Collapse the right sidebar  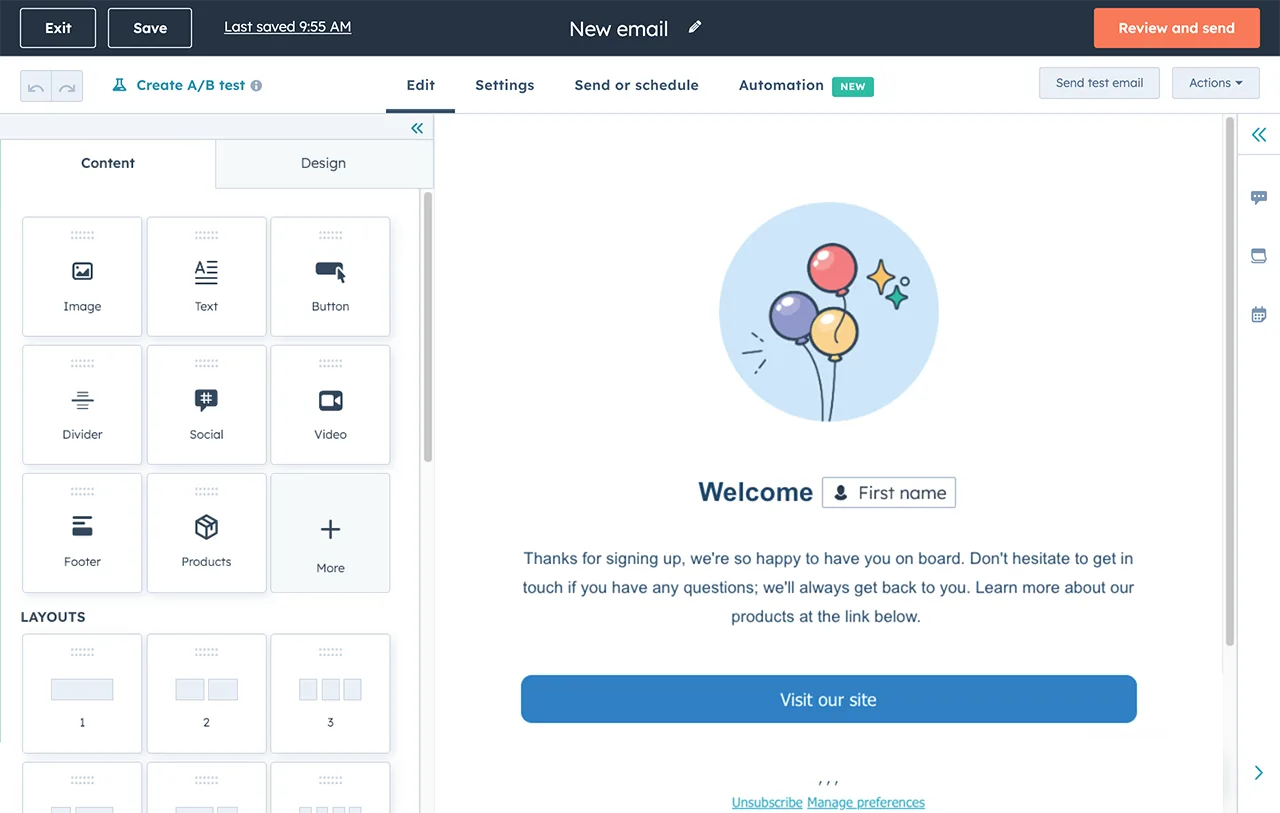click(x=1258, y=134)
